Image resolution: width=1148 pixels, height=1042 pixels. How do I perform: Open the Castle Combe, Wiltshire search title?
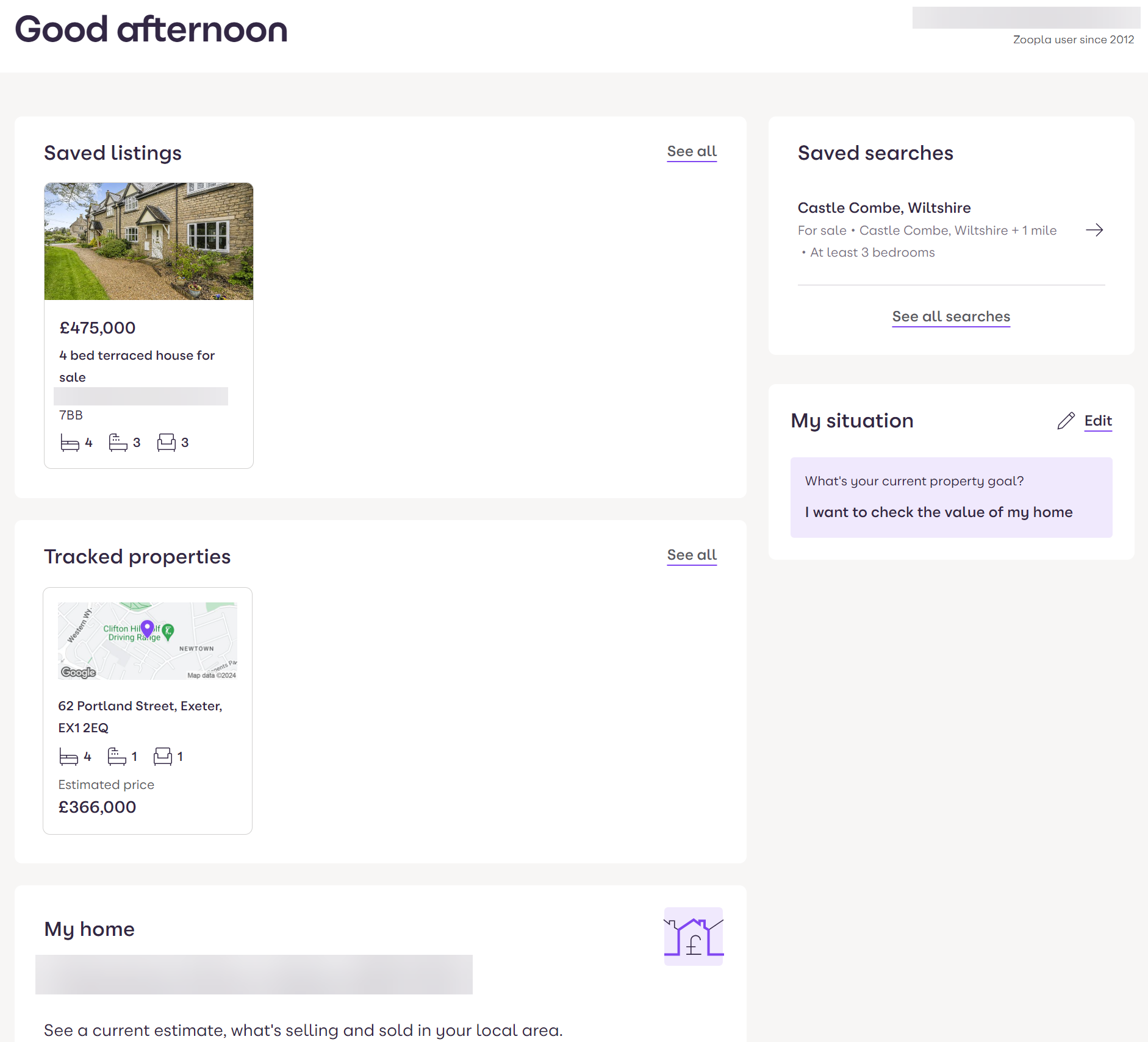pyautogui.click(x=884, y=208)
